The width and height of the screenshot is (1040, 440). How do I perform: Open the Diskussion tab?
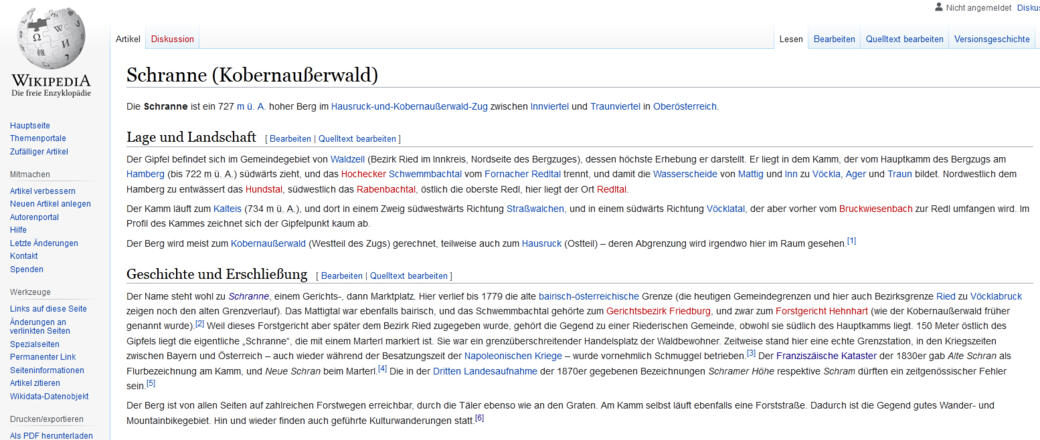(172, 39)
